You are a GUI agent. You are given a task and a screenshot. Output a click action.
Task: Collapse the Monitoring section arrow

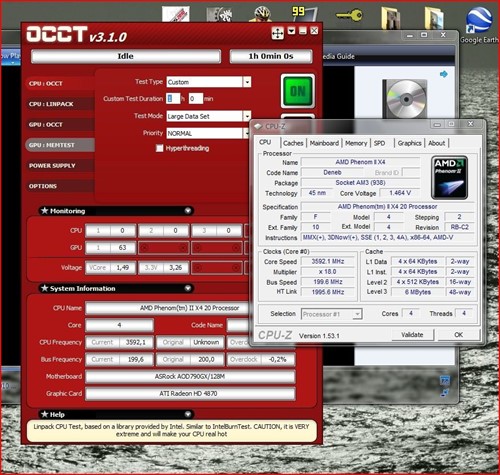tap(188, 211)
